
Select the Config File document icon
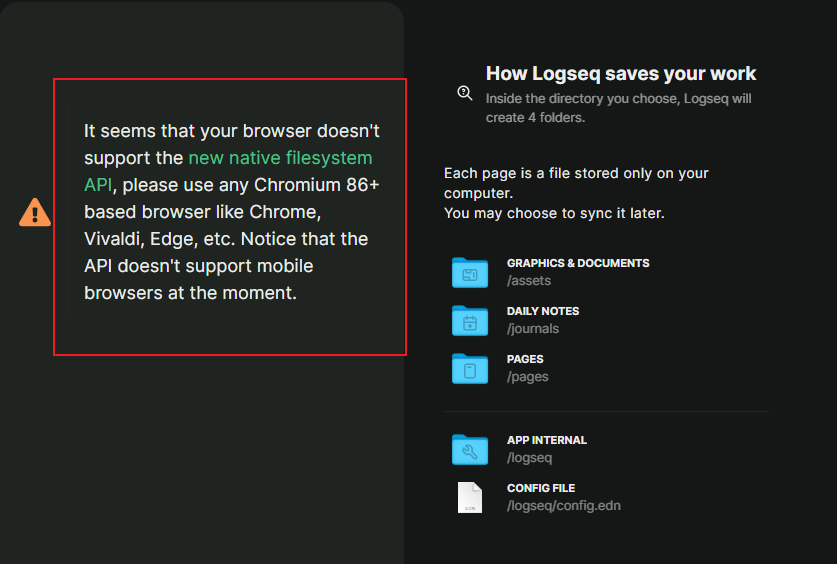(x=470, y=498)
